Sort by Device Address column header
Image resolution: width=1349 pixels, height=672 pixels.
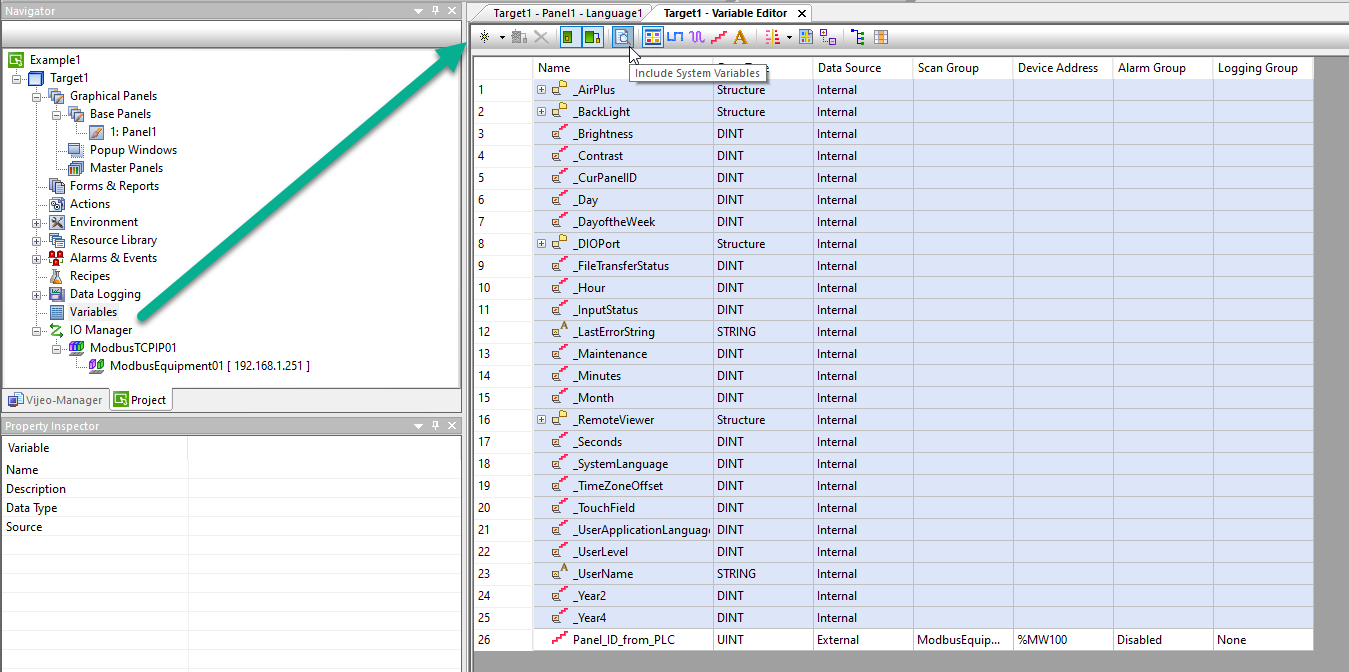pos(1063,68)
